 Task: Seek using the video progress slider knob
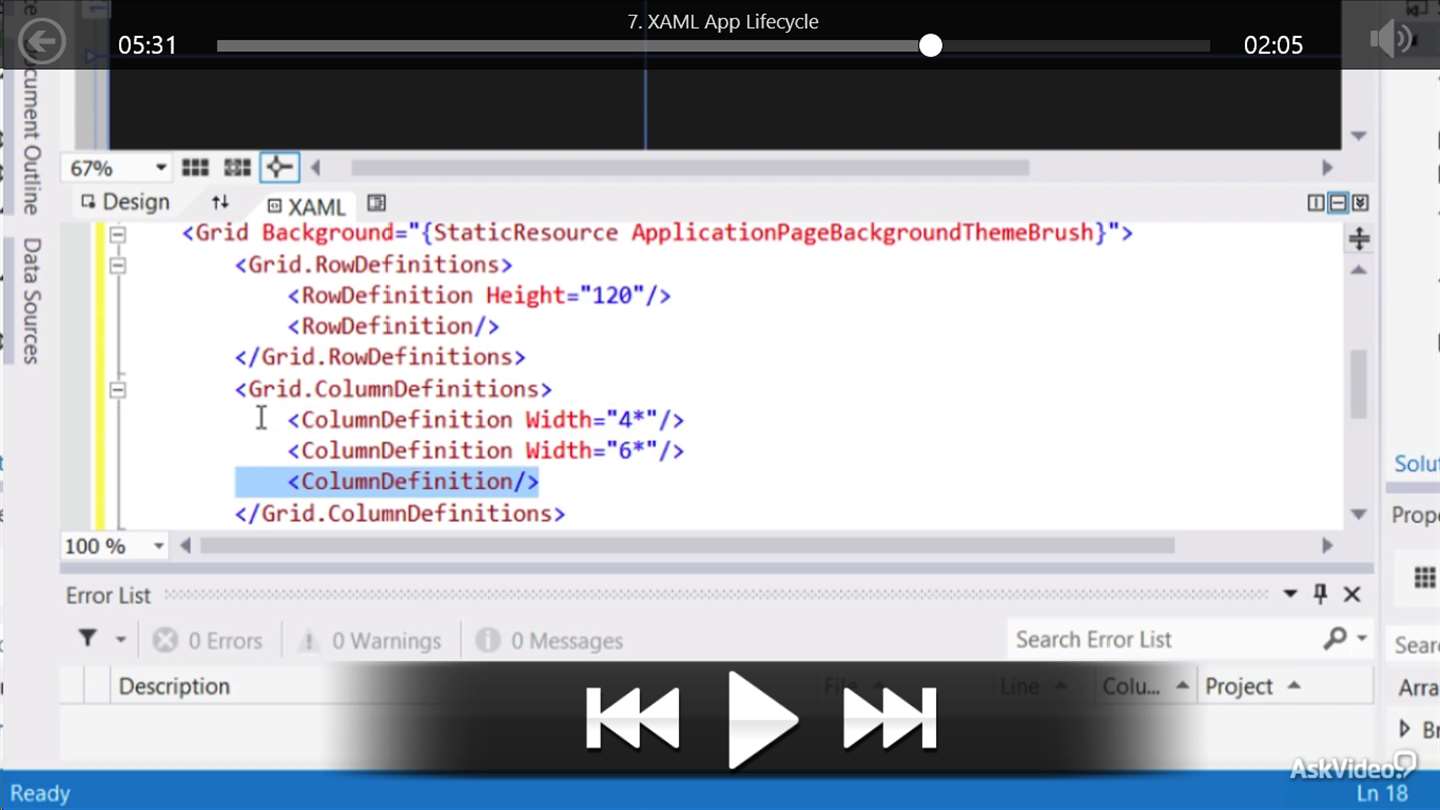[x=930, y=45]
